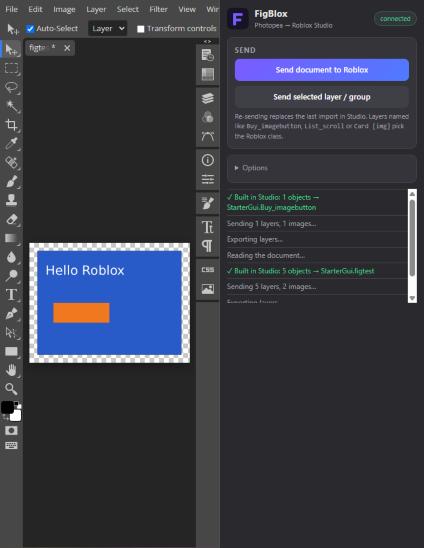Select the Hand tool
Viewport: 424px width, 548px height.
[11, 370]
